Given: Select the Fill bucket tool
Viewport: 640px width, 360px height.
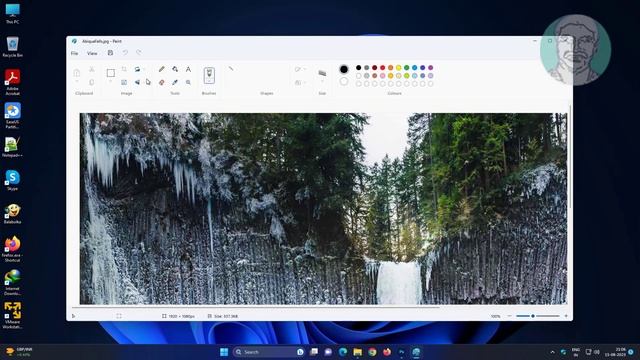Looking at the screenshot, I should 175,69.
